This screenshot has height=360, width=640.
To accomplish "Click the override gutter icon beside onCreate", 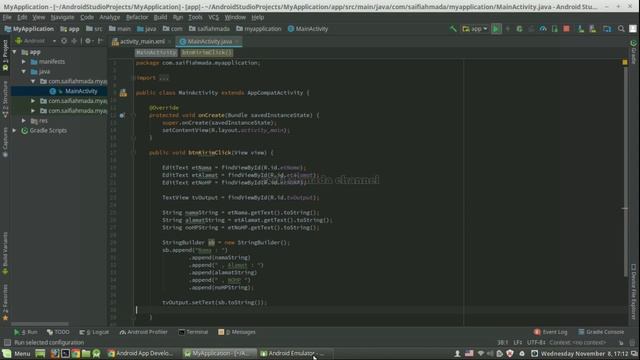I will pos(122,116).
